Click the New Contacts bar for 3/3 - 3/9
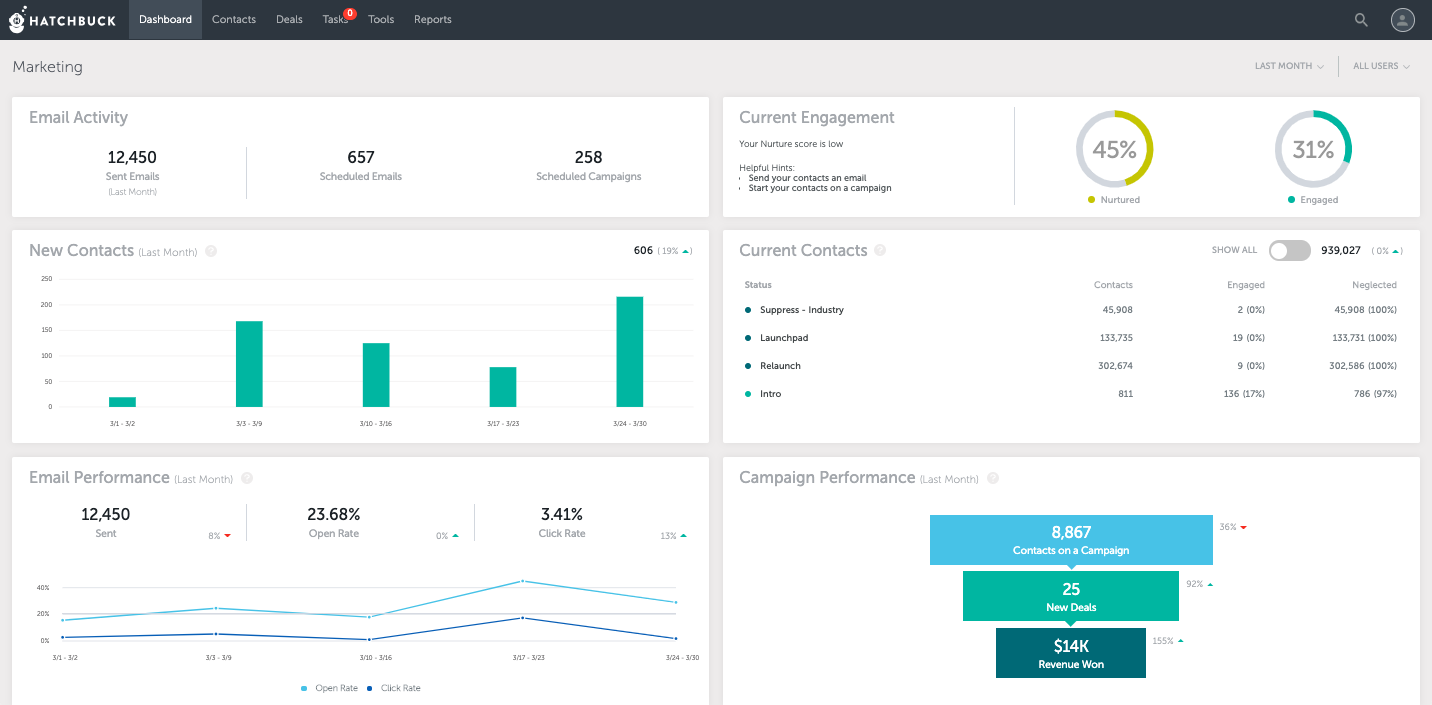This screenshot has width=1432, height=705. pyautogui.click(x=249, y=364)
